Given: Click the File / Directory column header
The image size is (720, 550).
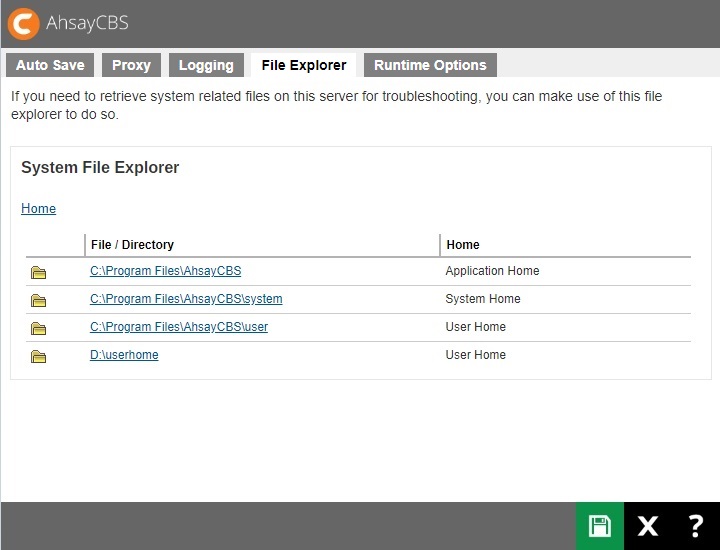Looking at the screenshot, I should tap(132, 245).
